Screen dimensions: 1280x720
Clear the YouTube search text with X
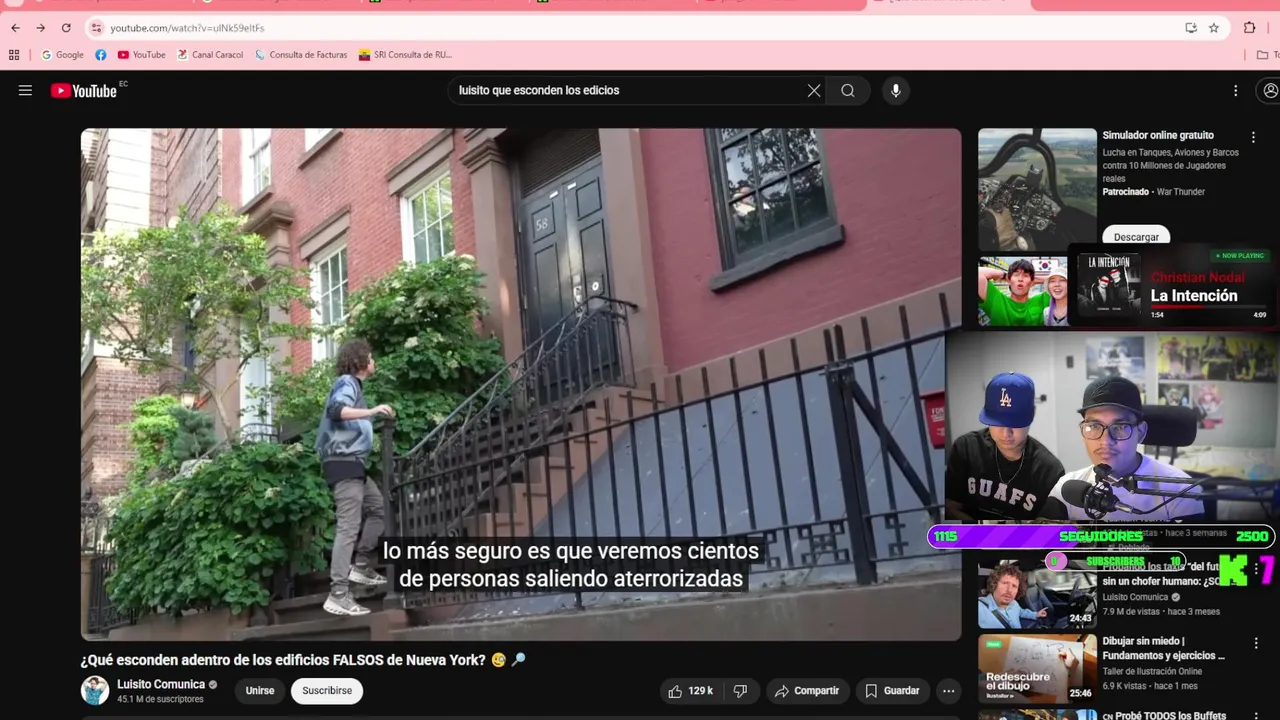pyautogui.click(x=814, y=90)
